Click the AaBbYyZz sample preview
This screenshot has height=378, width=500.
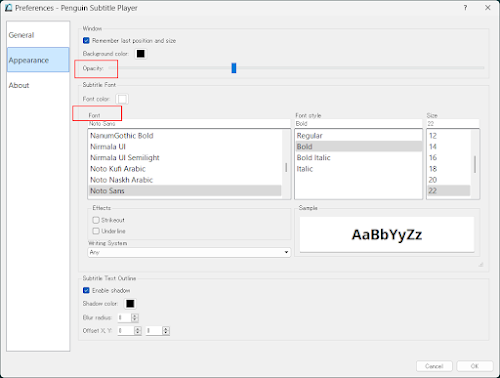pos(387,235)
